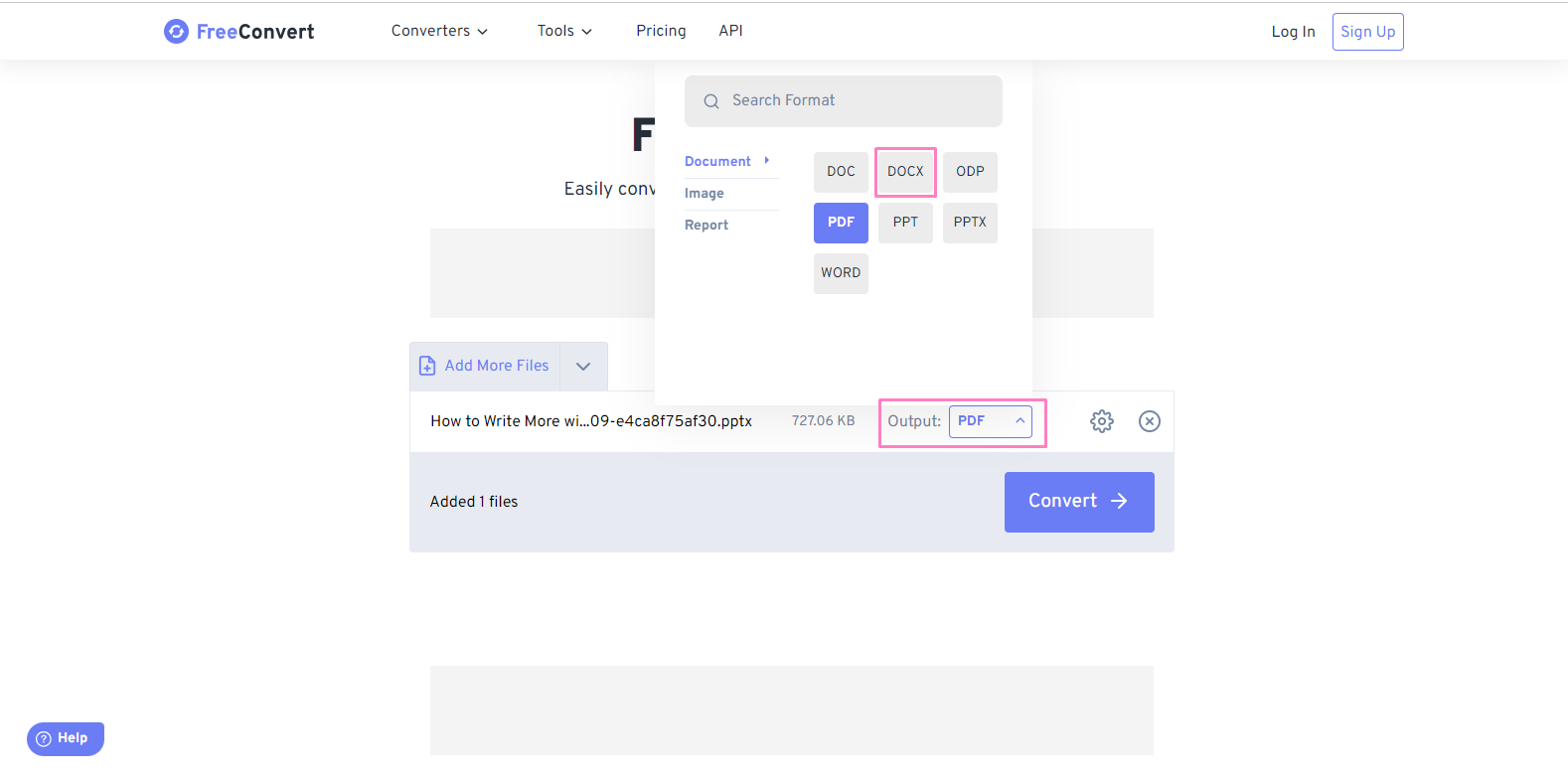Open the API page
Image resolution: width=1568 pixels, height=777 pixels.
730,31
